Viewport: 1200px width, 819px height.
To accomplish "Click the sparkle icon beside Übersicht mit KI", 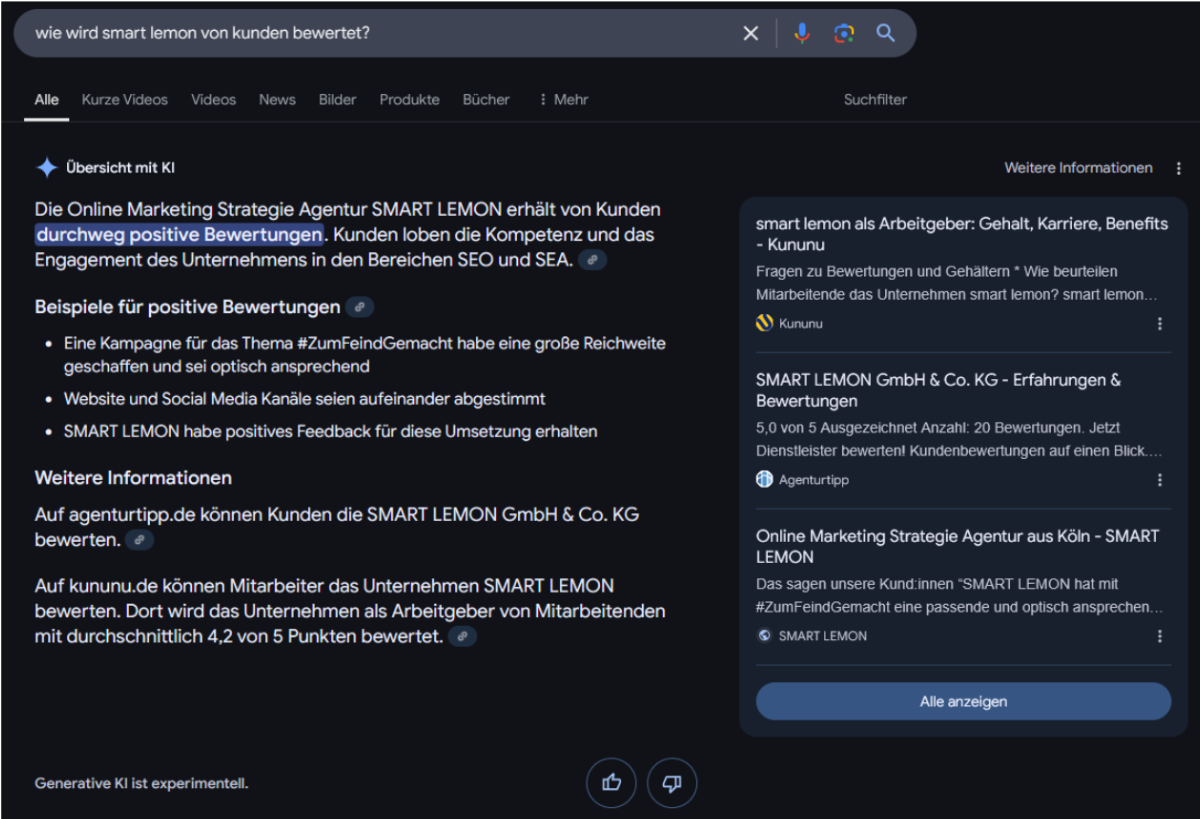I will (47, 168).
